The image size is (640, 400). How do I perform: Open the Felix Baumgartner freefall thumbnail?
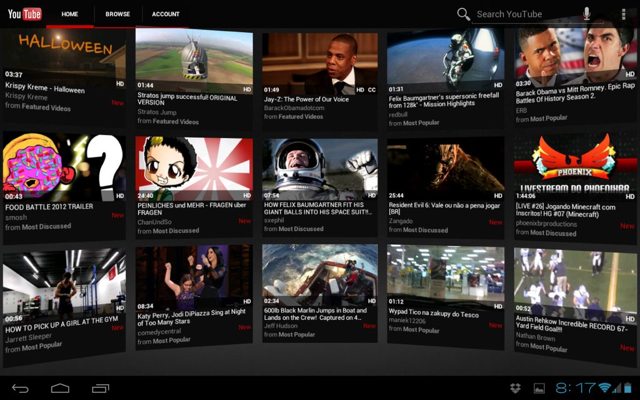(445, 59)
